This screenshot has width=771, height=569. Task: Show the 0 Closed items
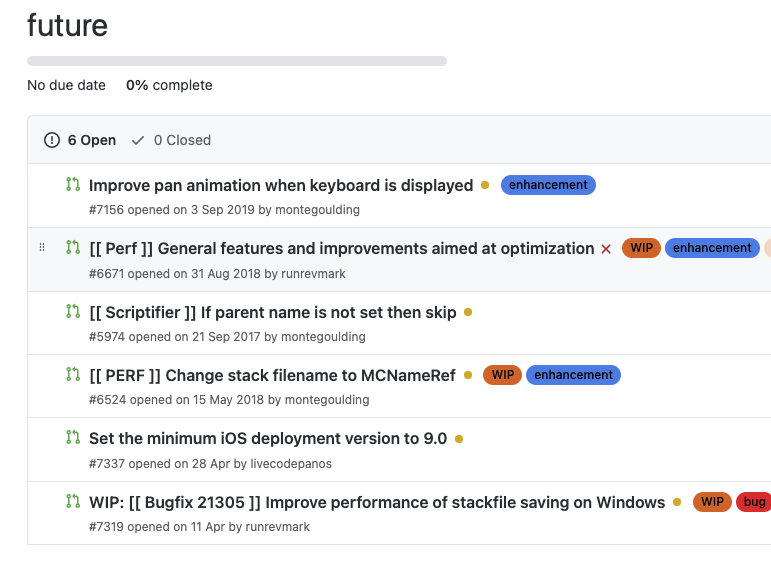point(171,140)
